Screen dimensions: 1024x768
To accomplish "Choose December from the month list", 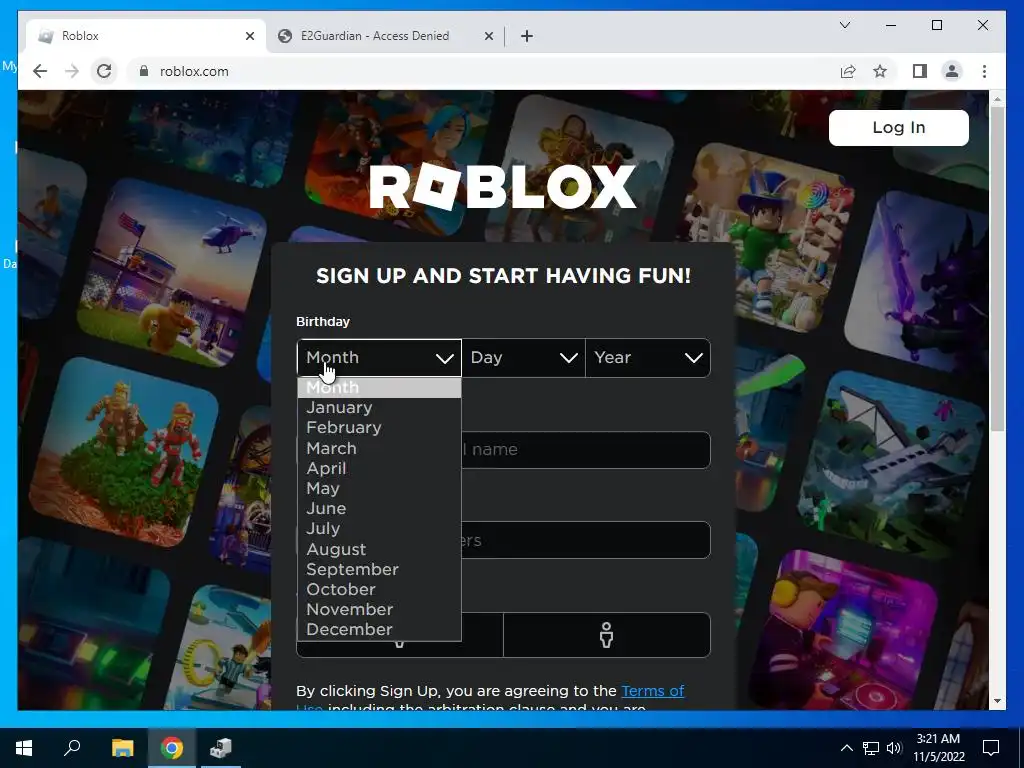I will click(379, 630).
